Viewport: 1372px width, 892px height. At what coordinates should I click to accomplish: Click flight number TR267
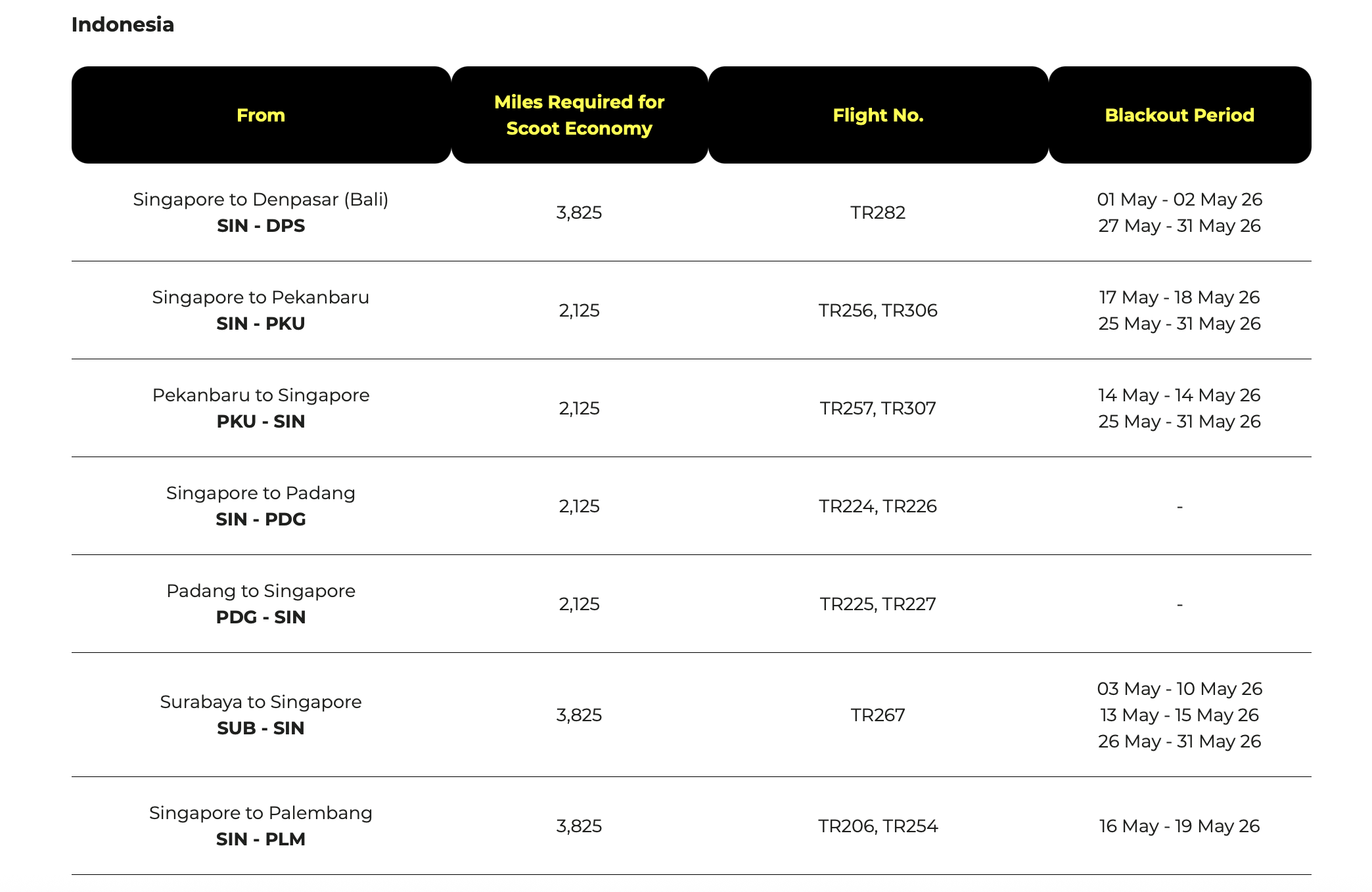878,715
